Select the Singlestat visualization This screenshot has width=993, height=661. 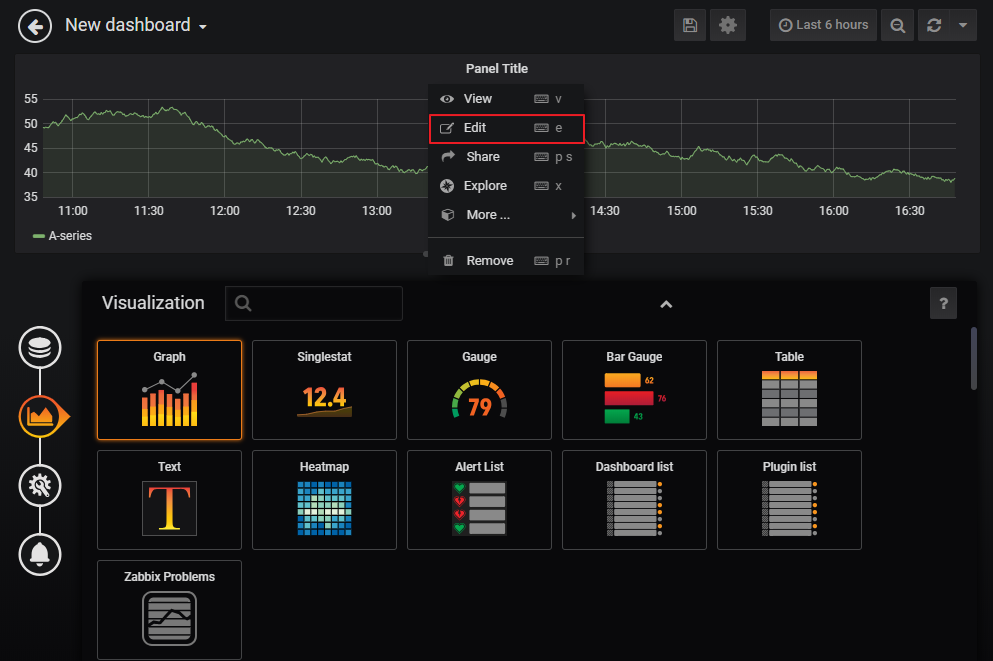pos(324,390)
